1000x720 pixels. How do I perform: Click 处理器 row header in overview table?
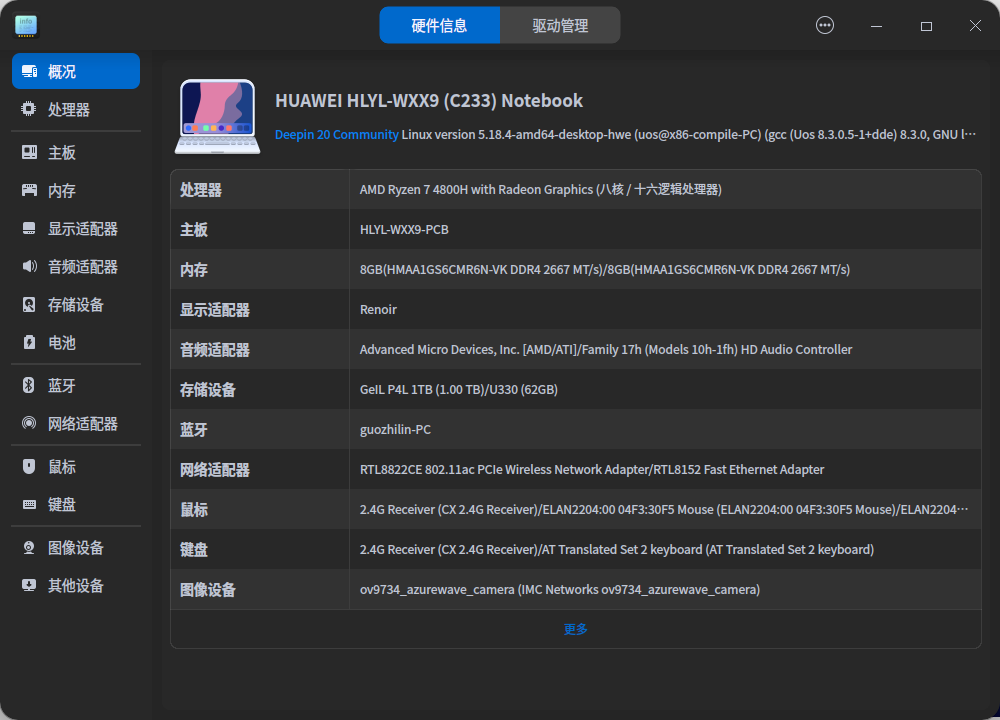pos(201,190)
